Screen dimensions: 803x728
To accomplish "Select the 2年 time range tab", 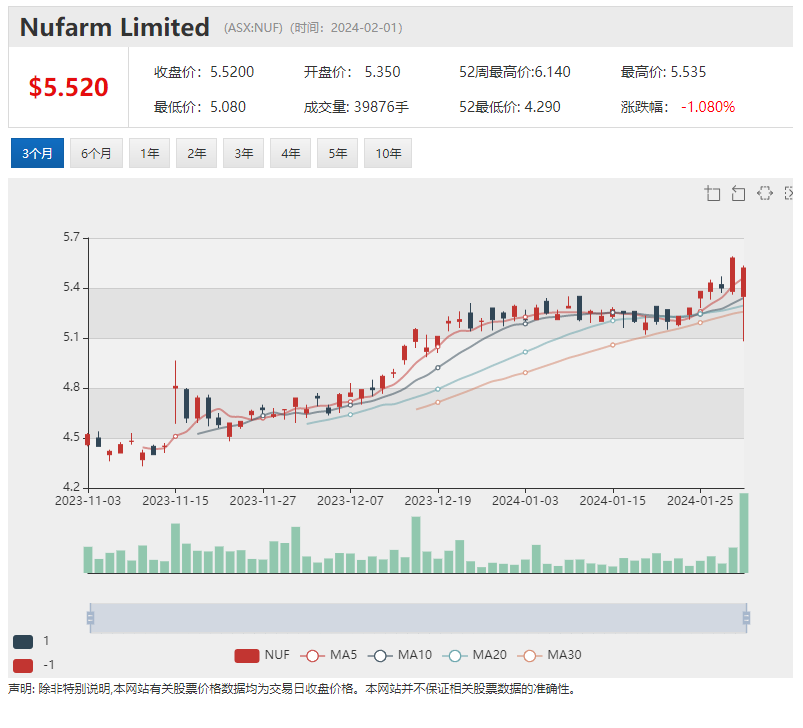I will pos(197,153).
